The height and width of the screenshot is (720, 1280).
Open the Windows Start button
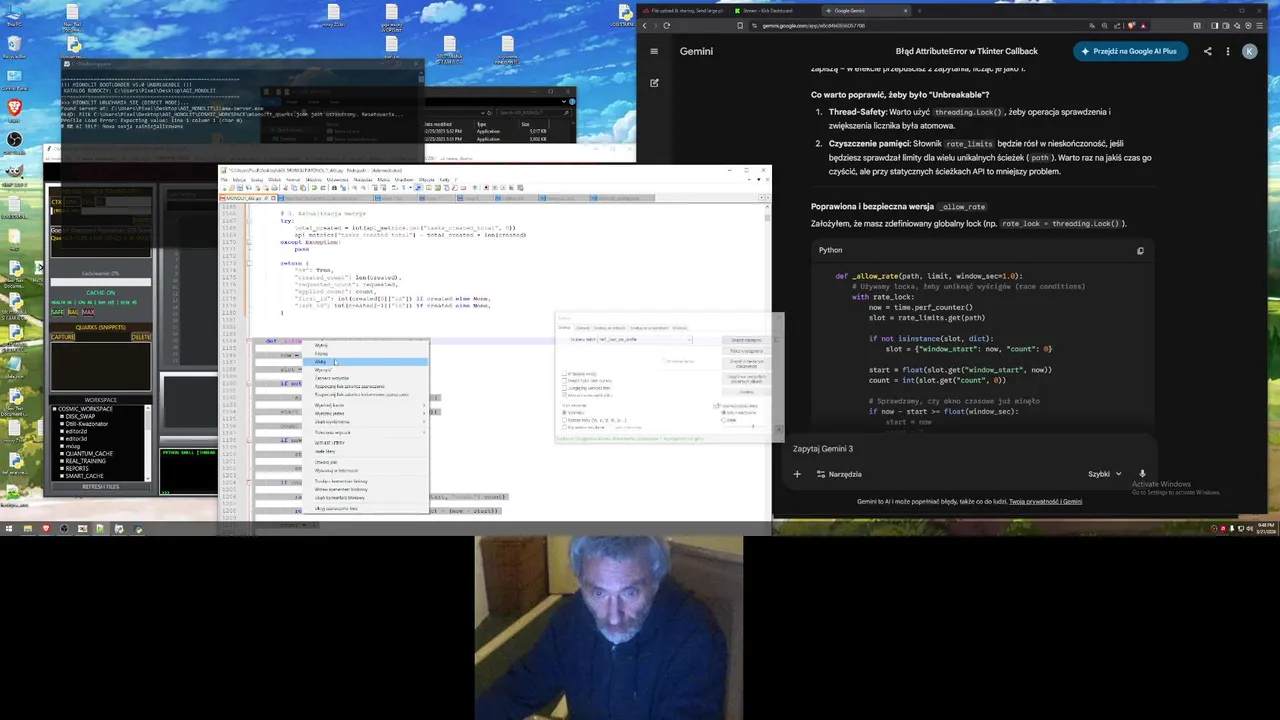point(9,529)
